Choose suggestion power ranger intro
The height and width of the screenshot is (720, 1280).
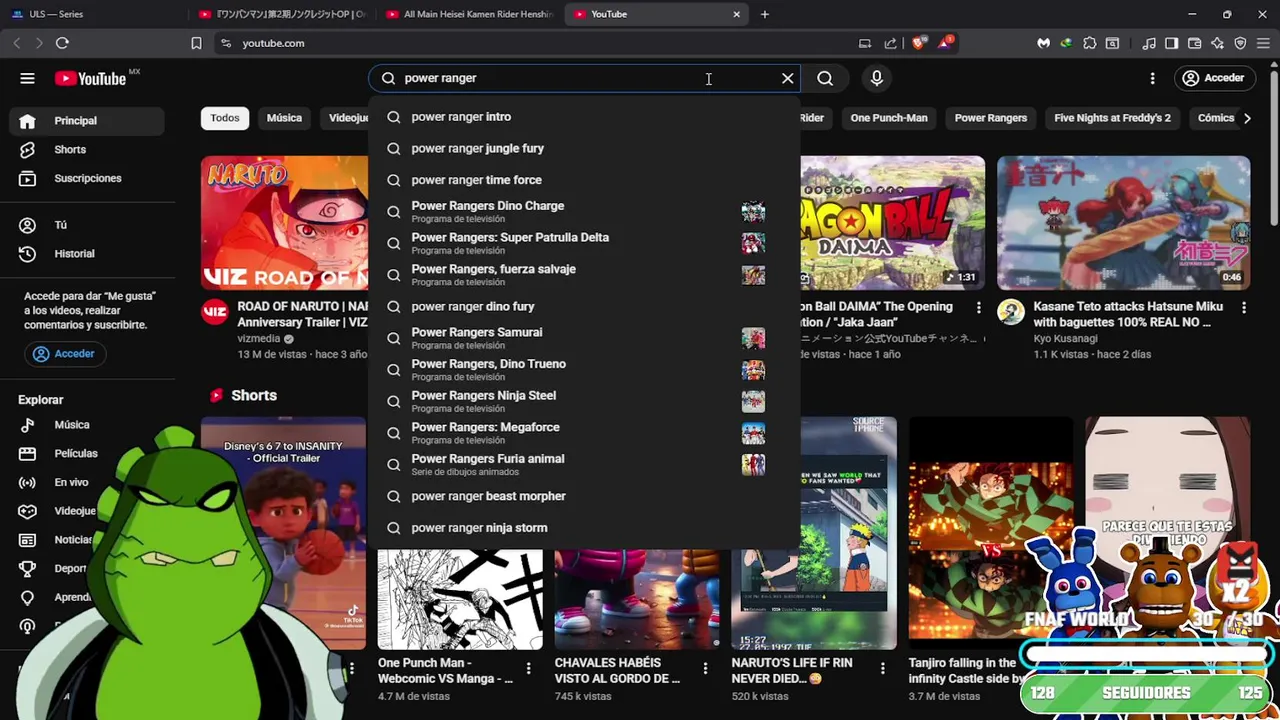coord(585,117)
